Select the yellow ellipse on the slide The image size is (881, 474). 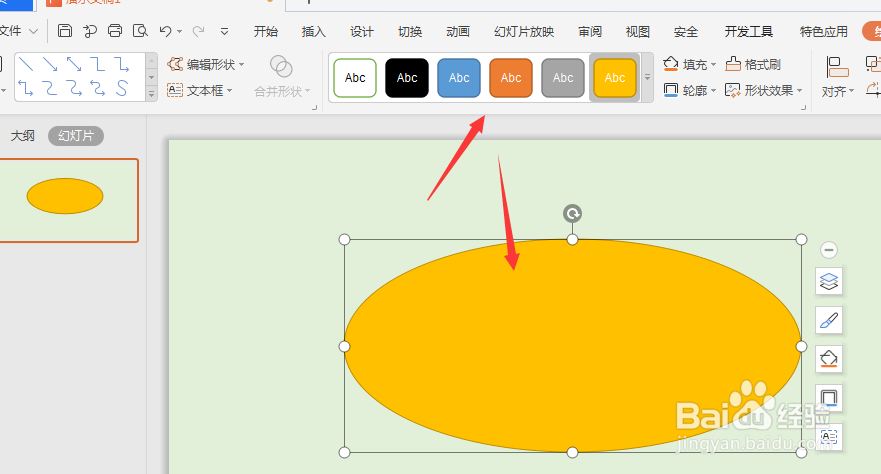(573, 346)
